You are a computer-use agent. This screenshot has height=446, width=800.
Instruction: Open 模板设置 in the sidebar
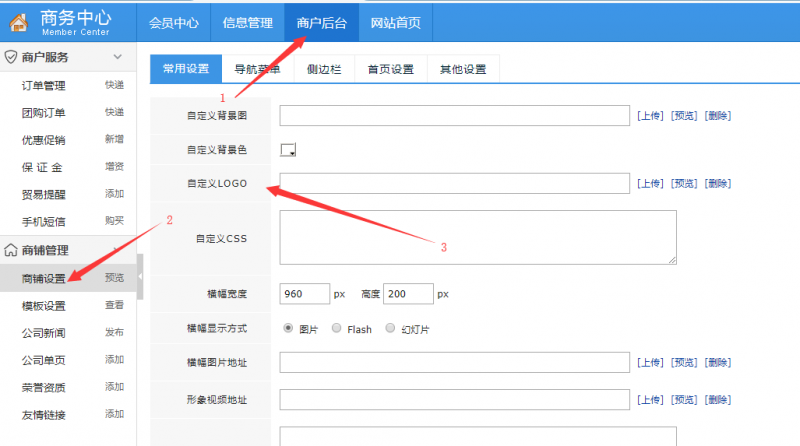(x=43, y=306)
